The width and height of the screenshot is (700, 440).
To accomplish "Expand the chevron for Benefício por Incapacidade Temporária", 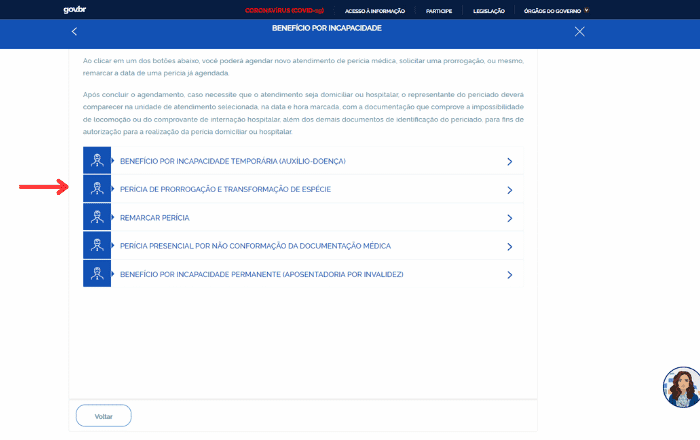I will (509, 161).
